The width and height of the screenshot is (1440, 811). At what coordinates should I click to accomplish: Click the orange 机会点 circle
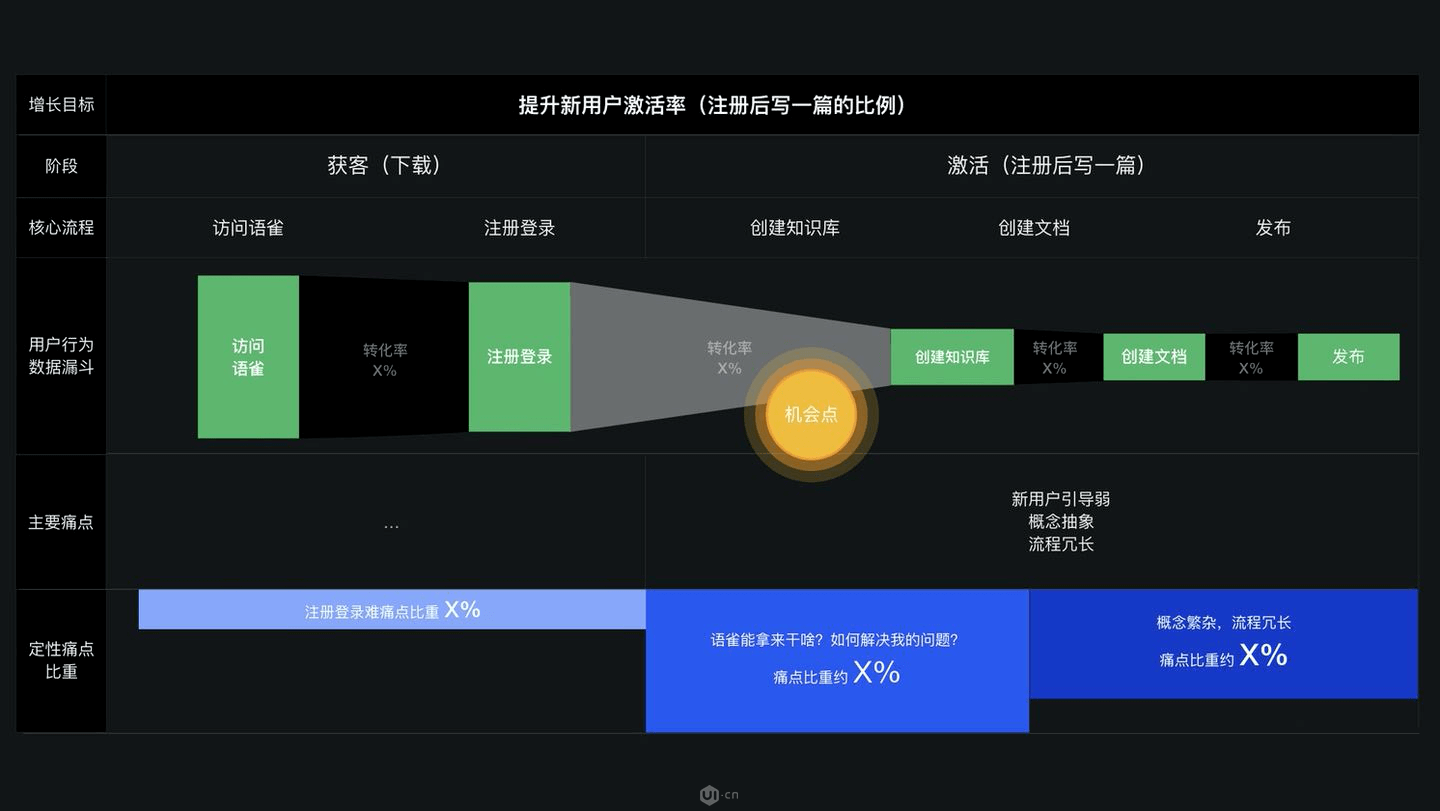[811, 414]
